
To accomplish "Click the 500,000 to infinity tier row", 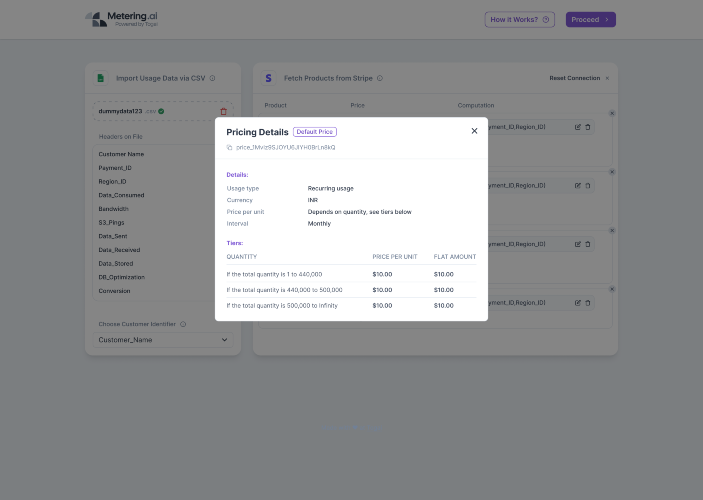I will (x=352, y=306).
